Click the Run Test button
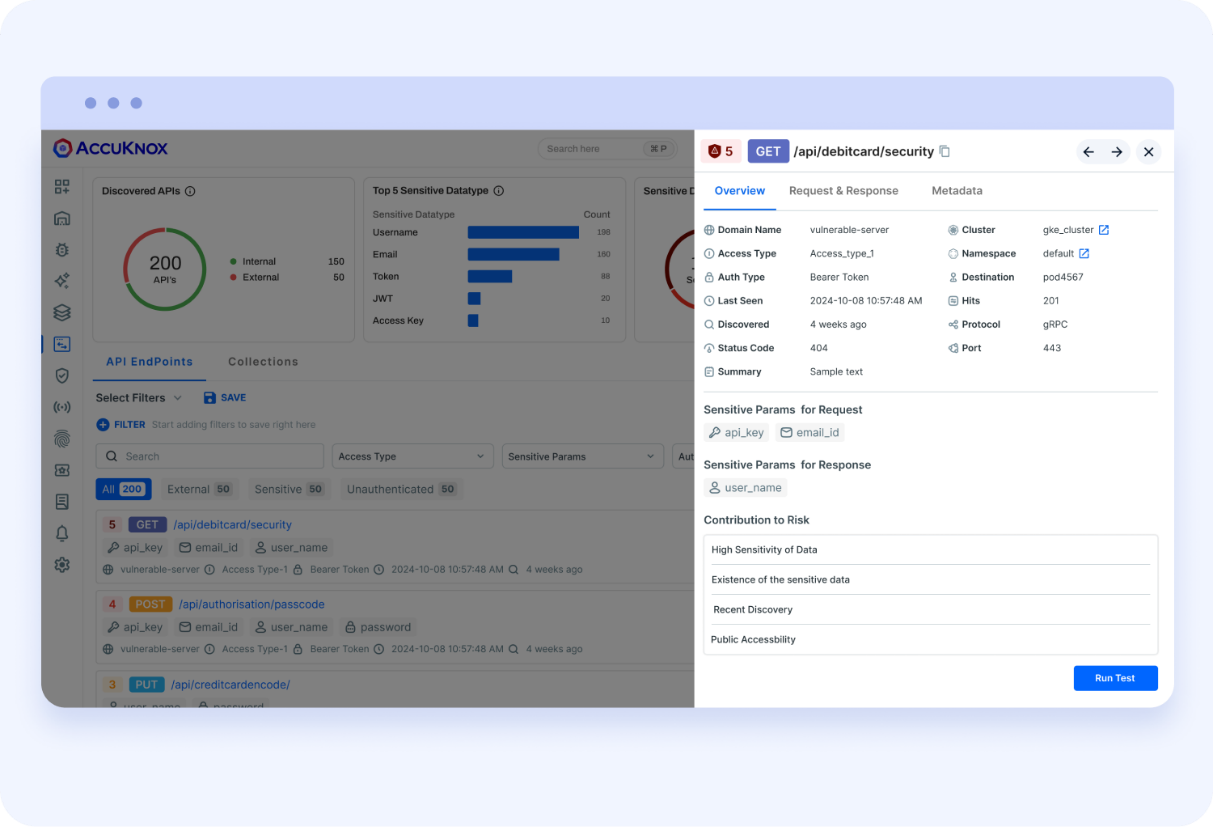 [1115, 678]
